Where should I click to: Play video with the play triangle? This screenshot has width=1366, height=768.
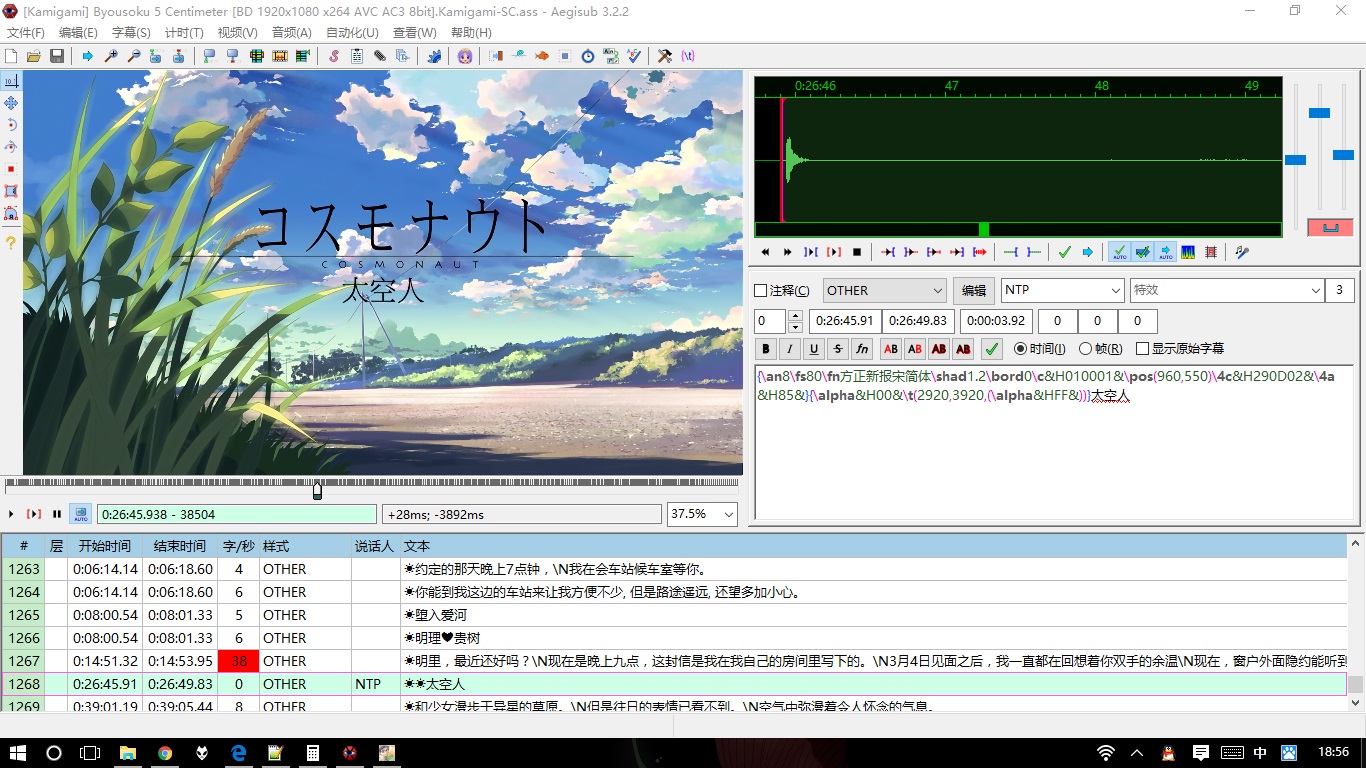click(11, 514)
